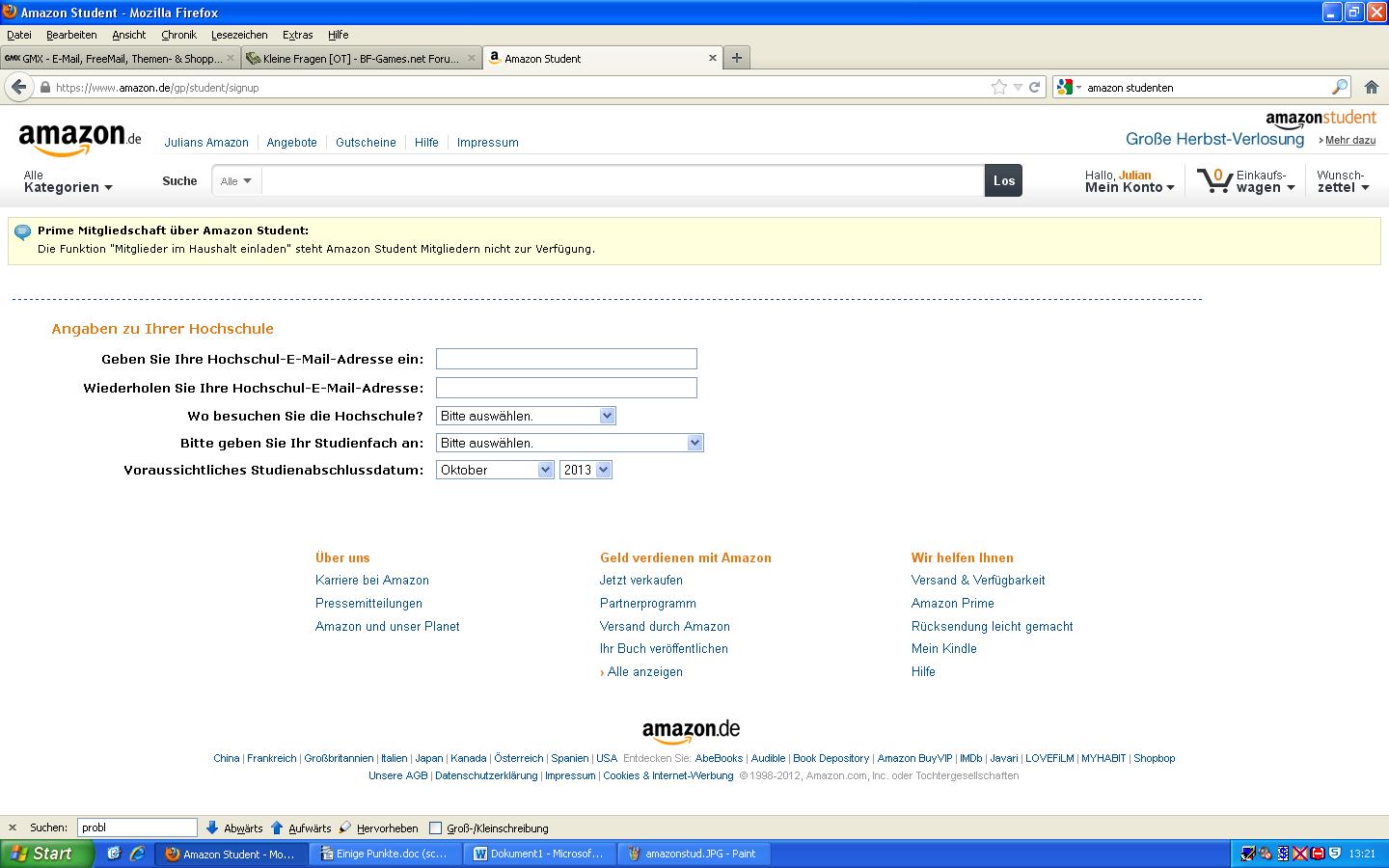Open the Gutscheine link
The width and height of the screenshot is (1389, 868).
366,142
